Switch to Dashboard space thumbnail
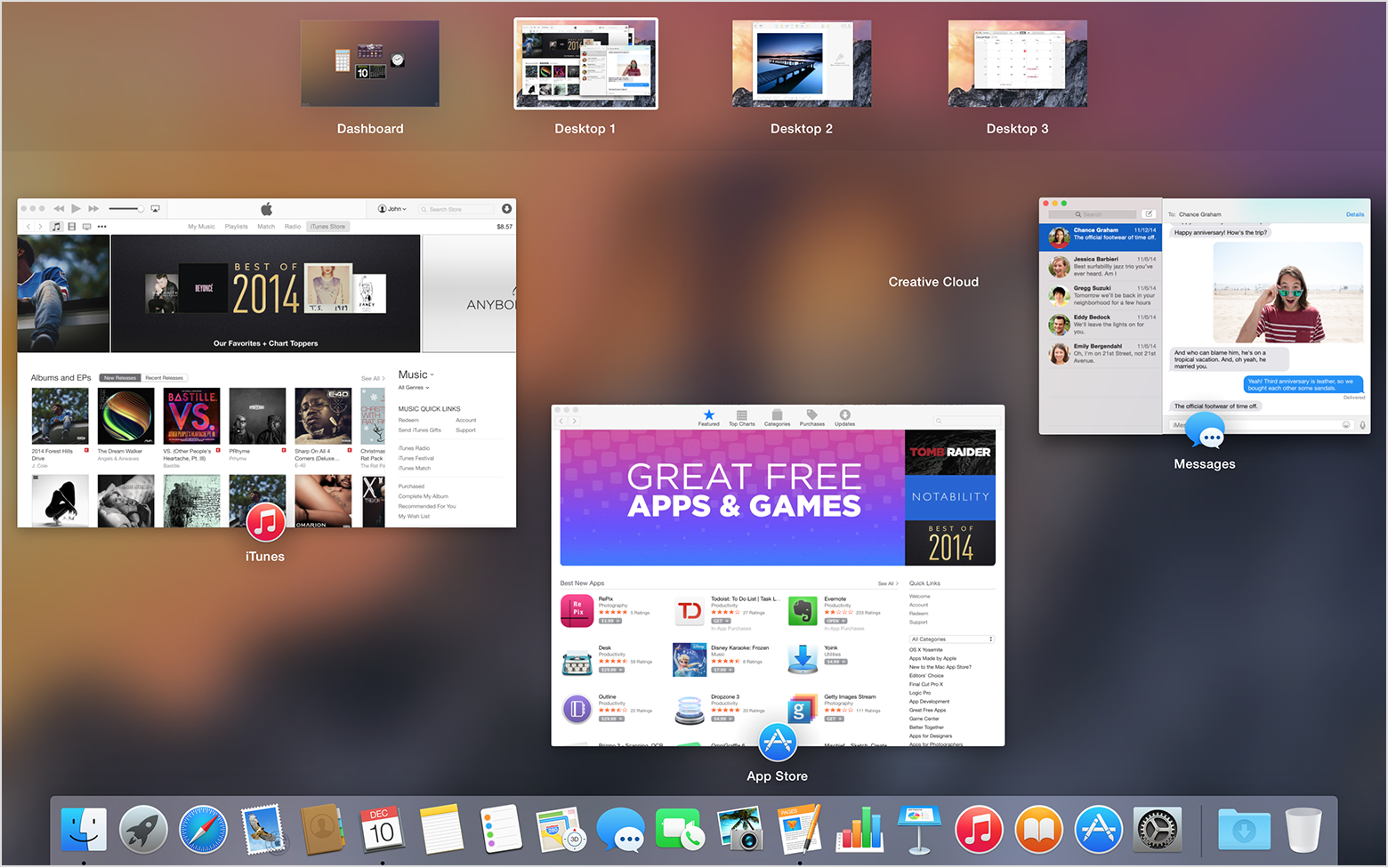The image size is (1388, 868). pos(370,64)
